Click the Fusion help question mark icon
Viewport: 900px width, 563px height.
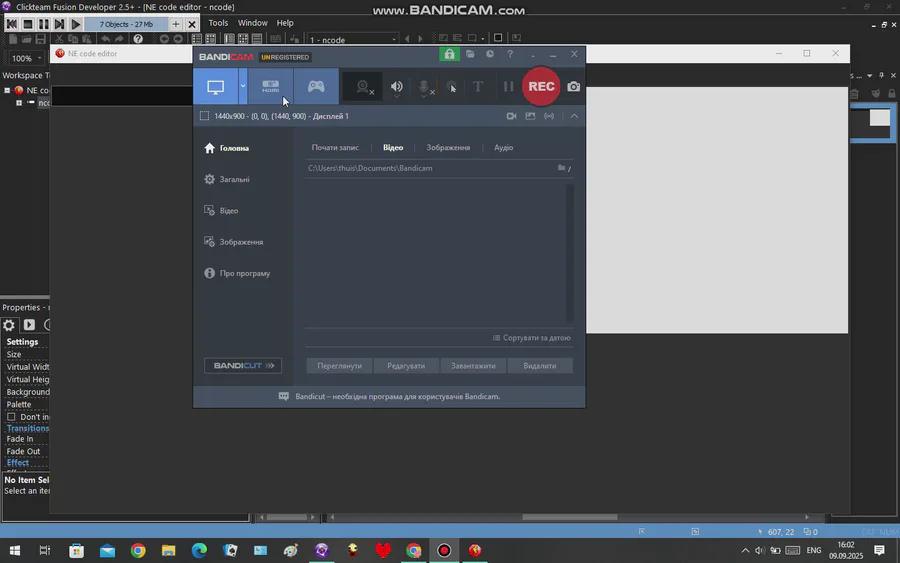(x=138, y=39)
